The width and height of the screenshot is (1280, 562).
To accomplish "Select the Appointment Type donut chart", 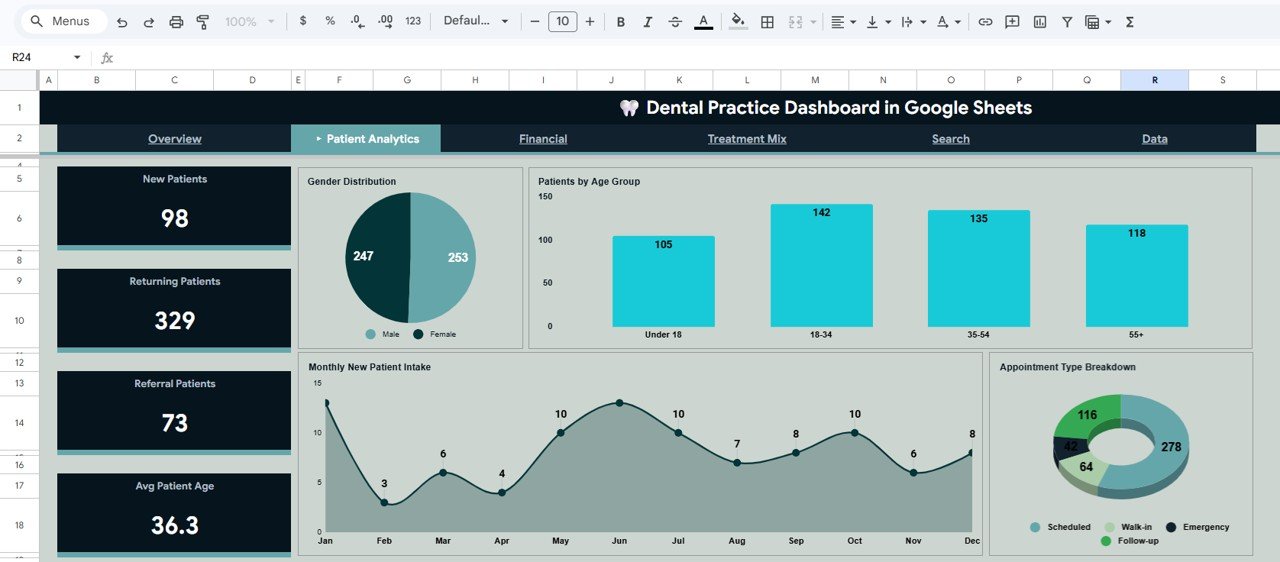I will coord(1120,447).
